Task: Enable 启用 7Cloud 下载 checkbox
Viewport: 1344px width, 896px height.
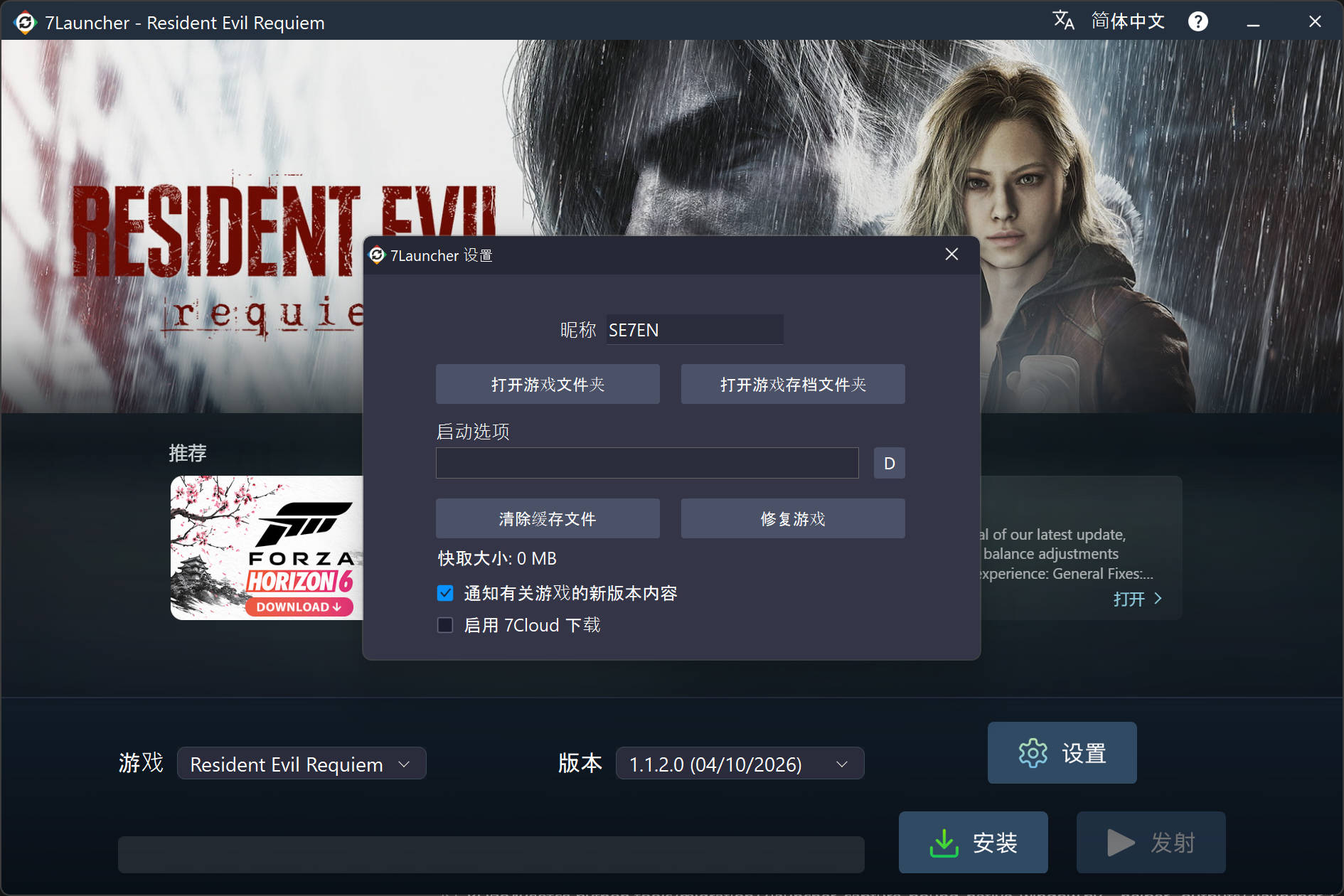Action: click(x=445, y=625)
